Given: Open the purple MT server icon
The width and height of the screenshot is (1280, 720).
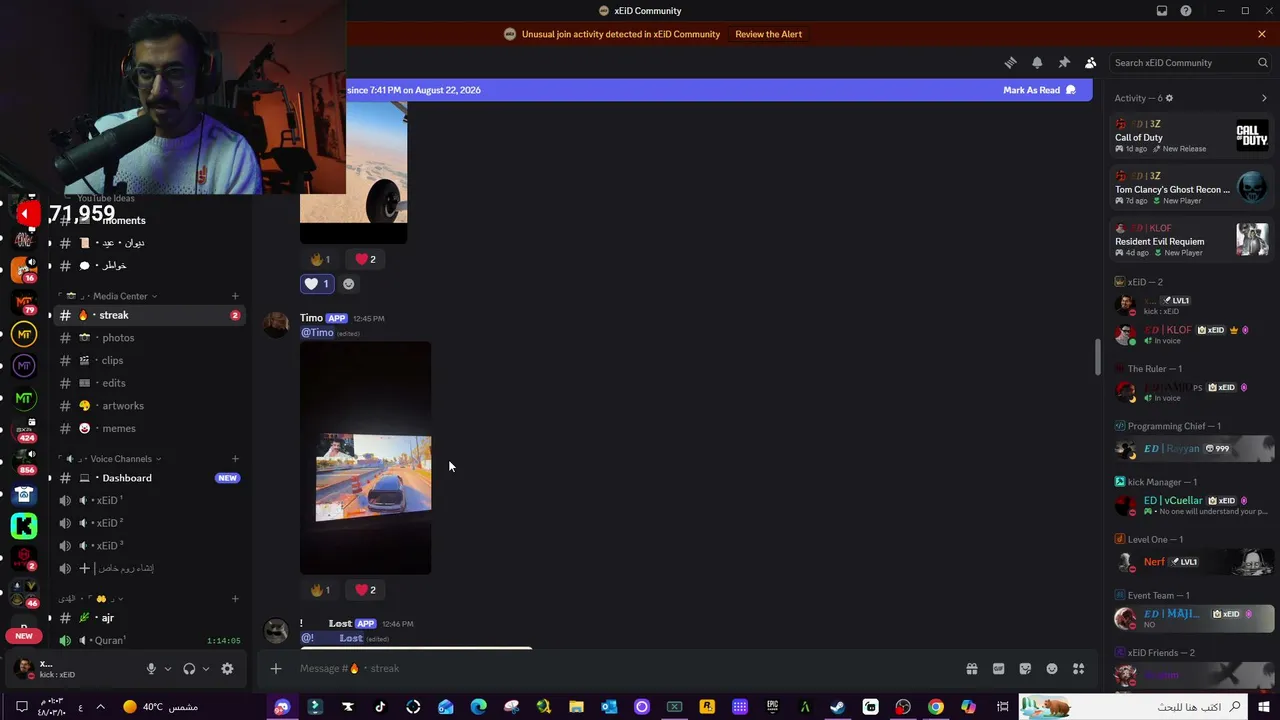Looking at the screenshot, I should (24, 366).
